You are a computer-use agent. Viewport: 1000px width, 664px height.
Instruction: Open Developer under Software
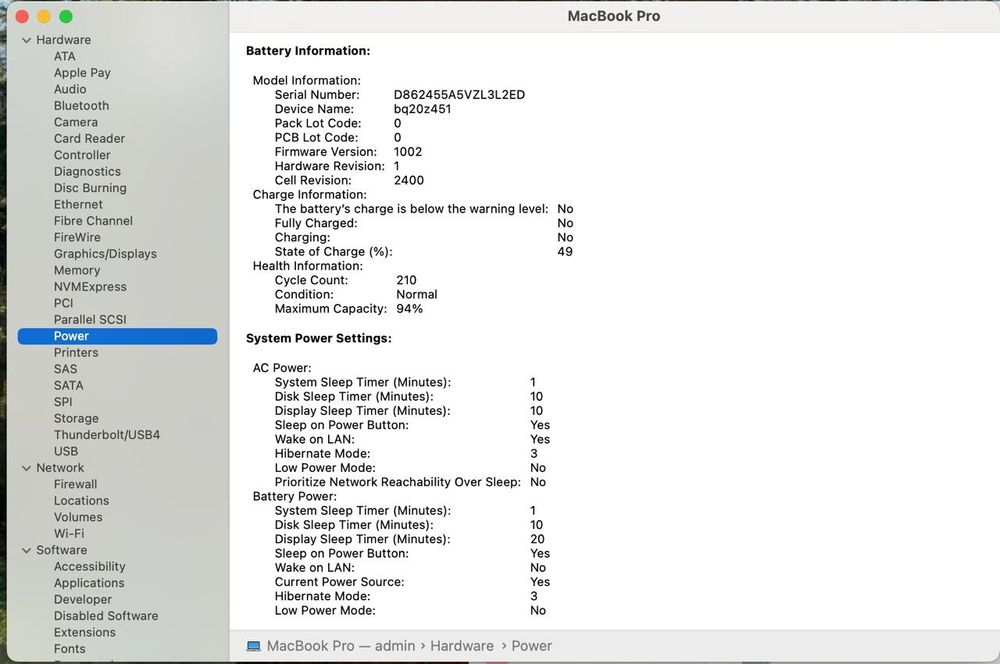[x=82, y=600]
